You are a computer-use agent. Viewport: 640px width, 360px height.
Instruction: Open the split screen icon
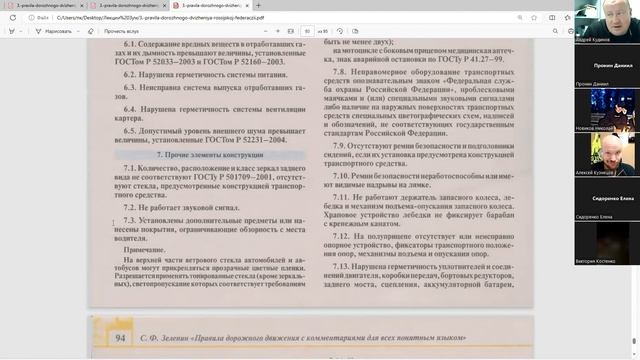pos(552,18)
